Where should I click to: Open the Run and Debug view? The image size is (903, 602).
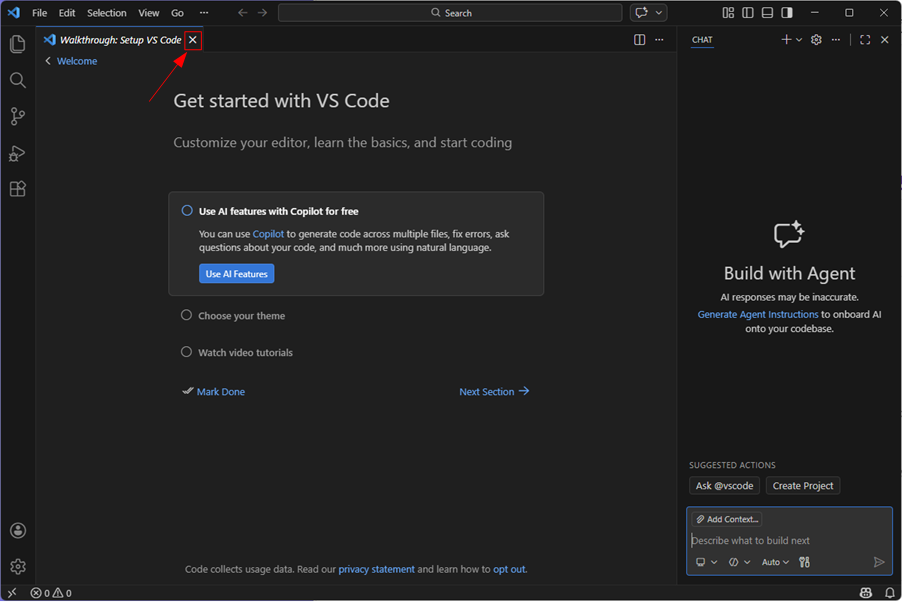(17, 153)
